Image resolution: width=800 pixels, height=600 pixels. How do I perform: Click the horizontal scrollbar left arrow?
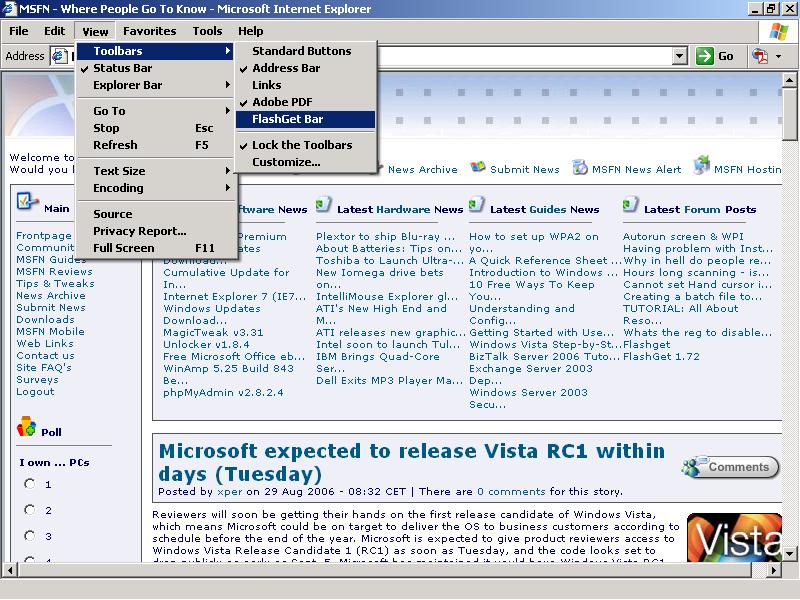pos(9,570)
